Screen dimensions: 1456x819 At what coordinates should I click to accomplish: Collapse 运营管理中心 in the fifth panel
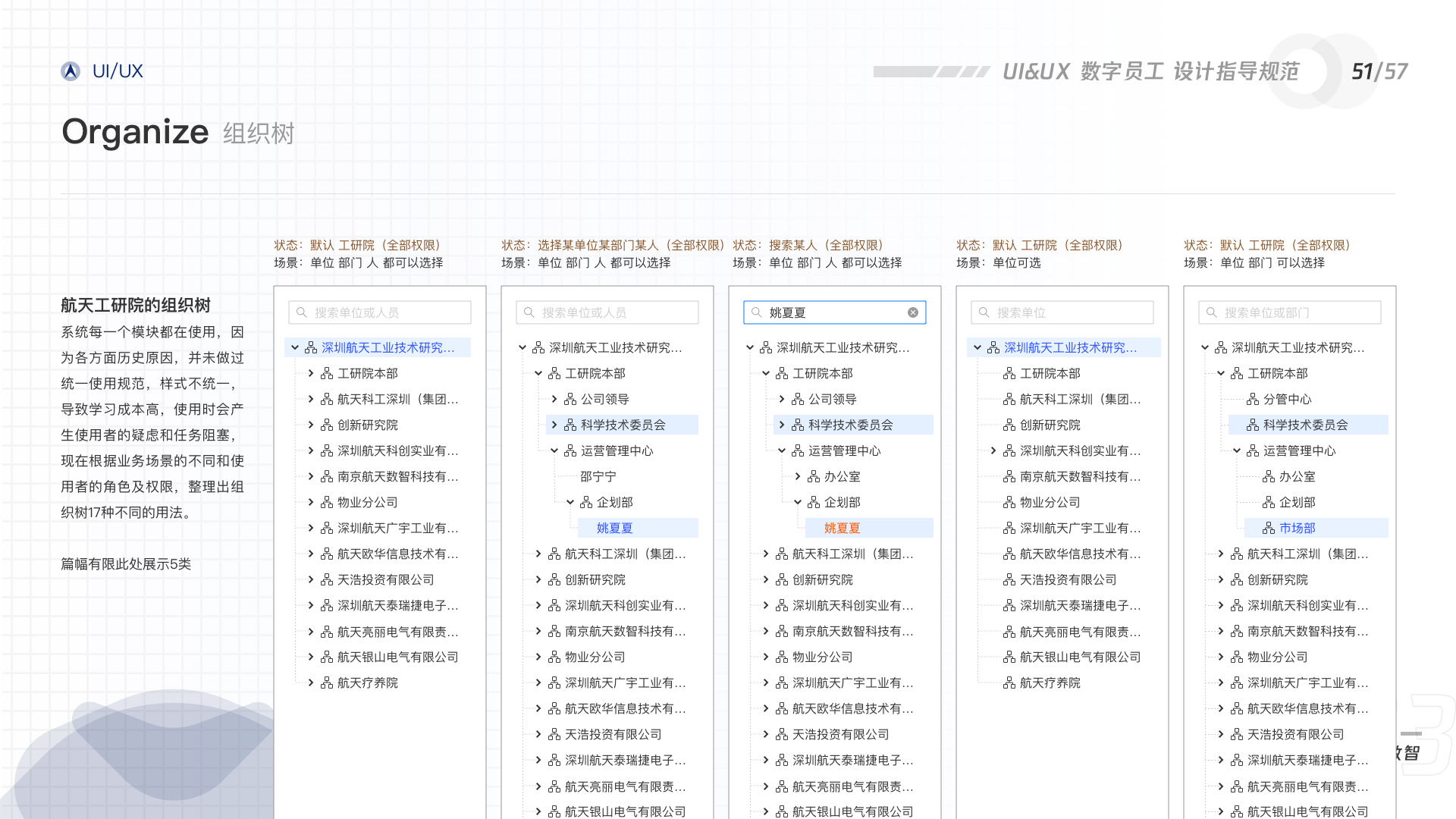coord(1237,450)
